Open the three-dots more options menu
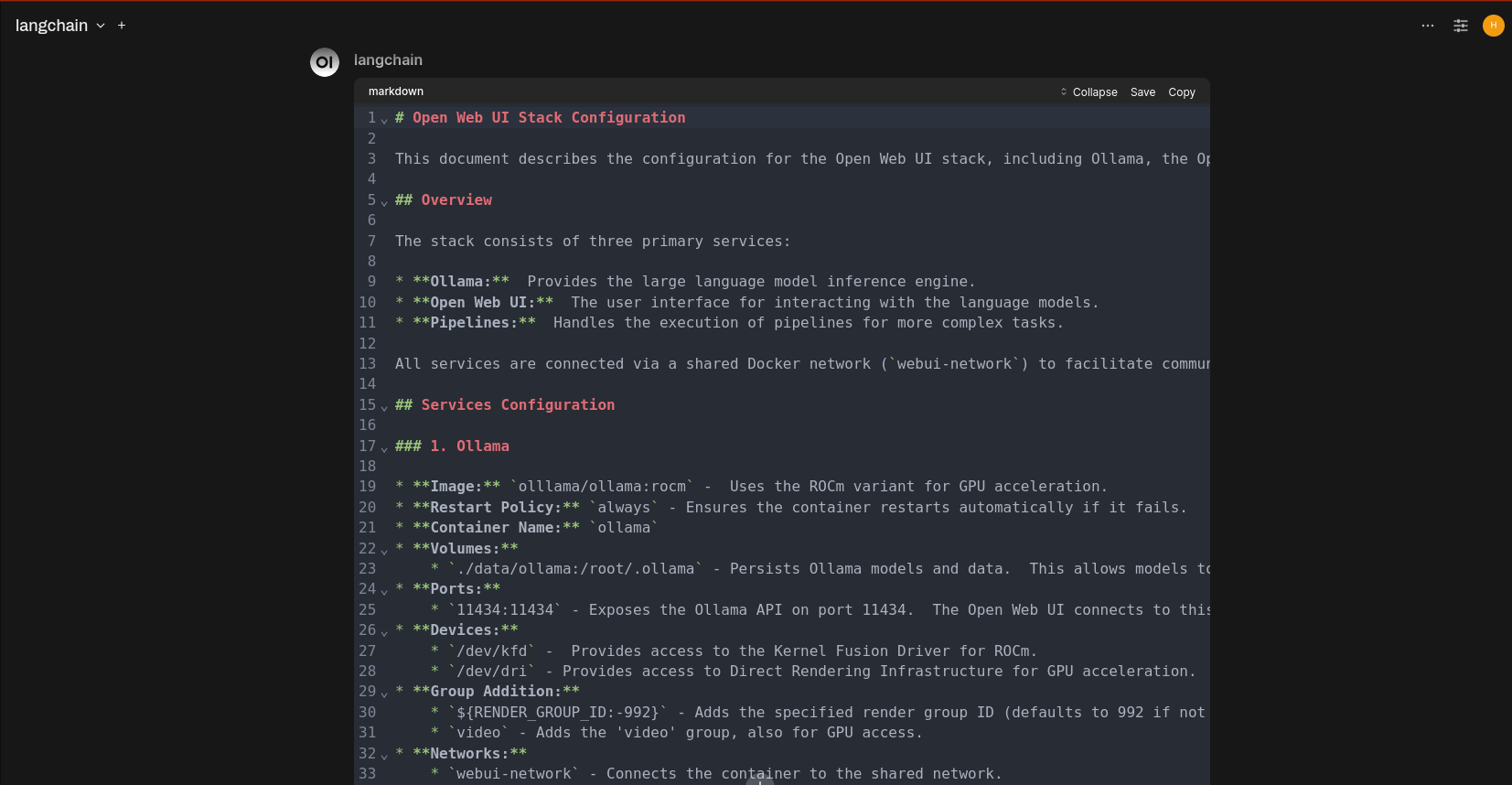Screen dimensions: 1512x785 point(1428,26)
